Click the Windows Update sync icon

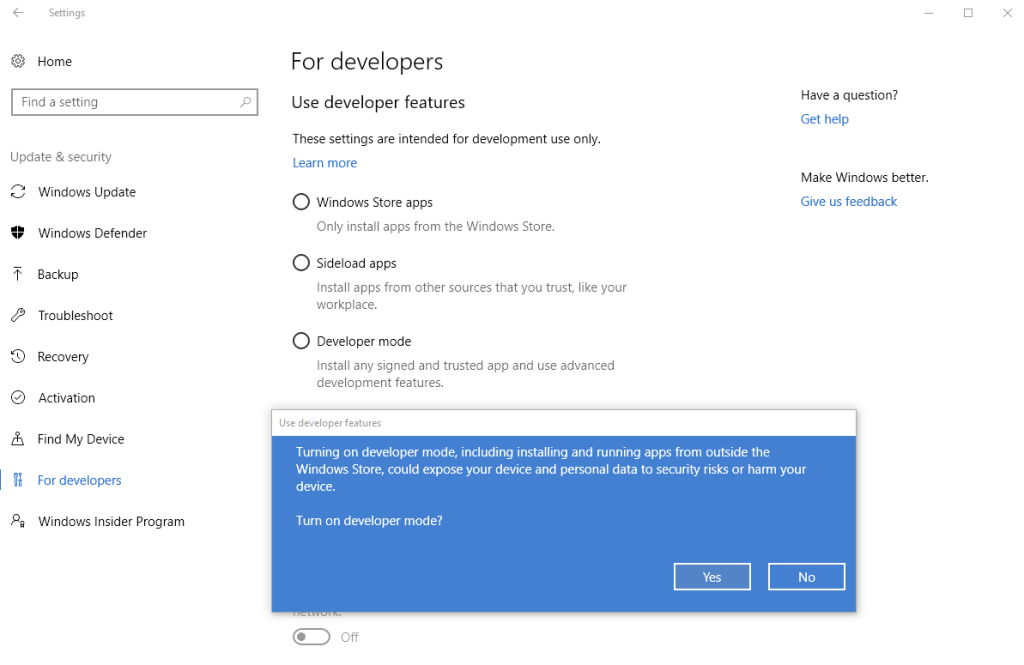point(18,192)
